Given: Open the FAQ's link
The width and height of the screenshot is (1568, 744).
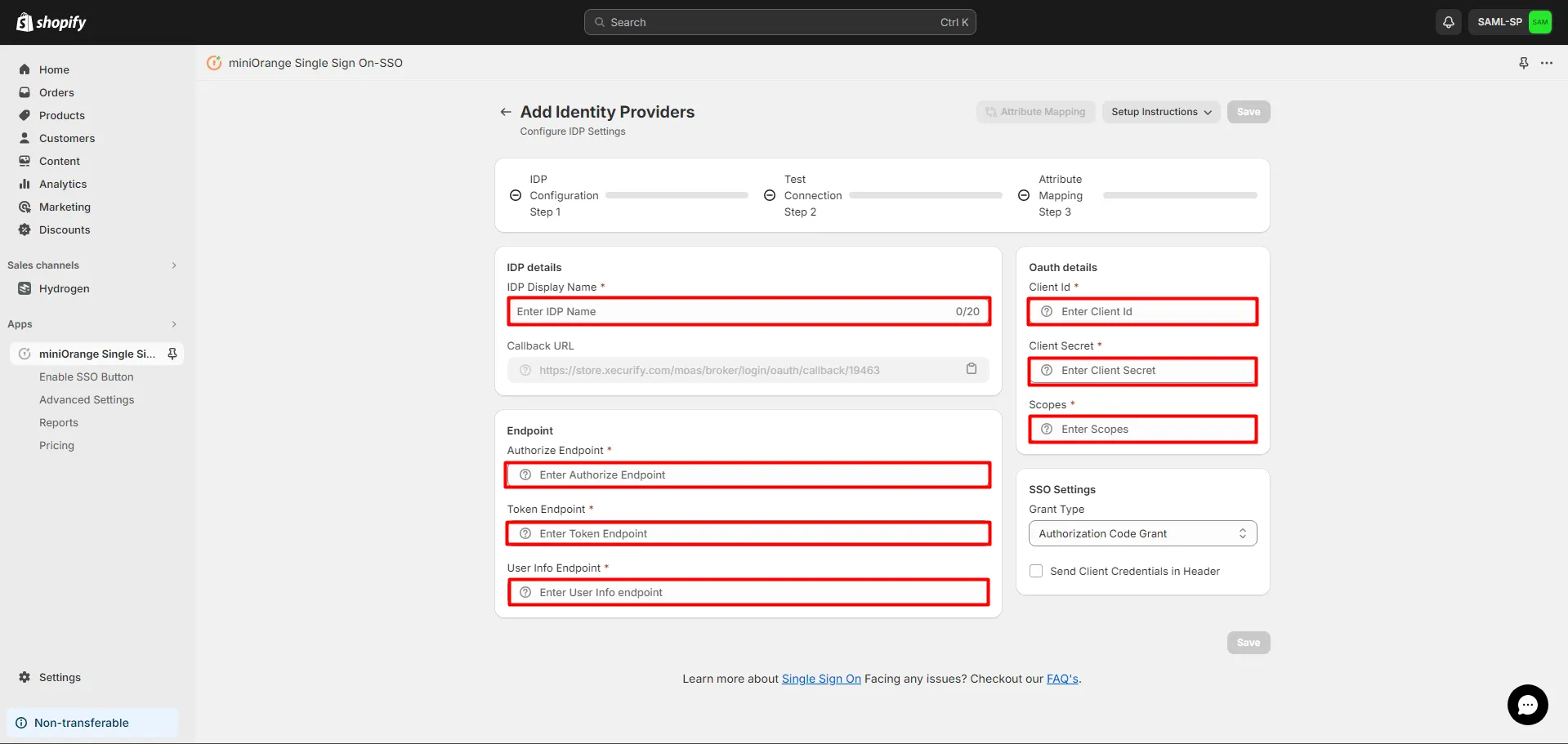Looking at the screenshot, I should [x=1062, y=679].
